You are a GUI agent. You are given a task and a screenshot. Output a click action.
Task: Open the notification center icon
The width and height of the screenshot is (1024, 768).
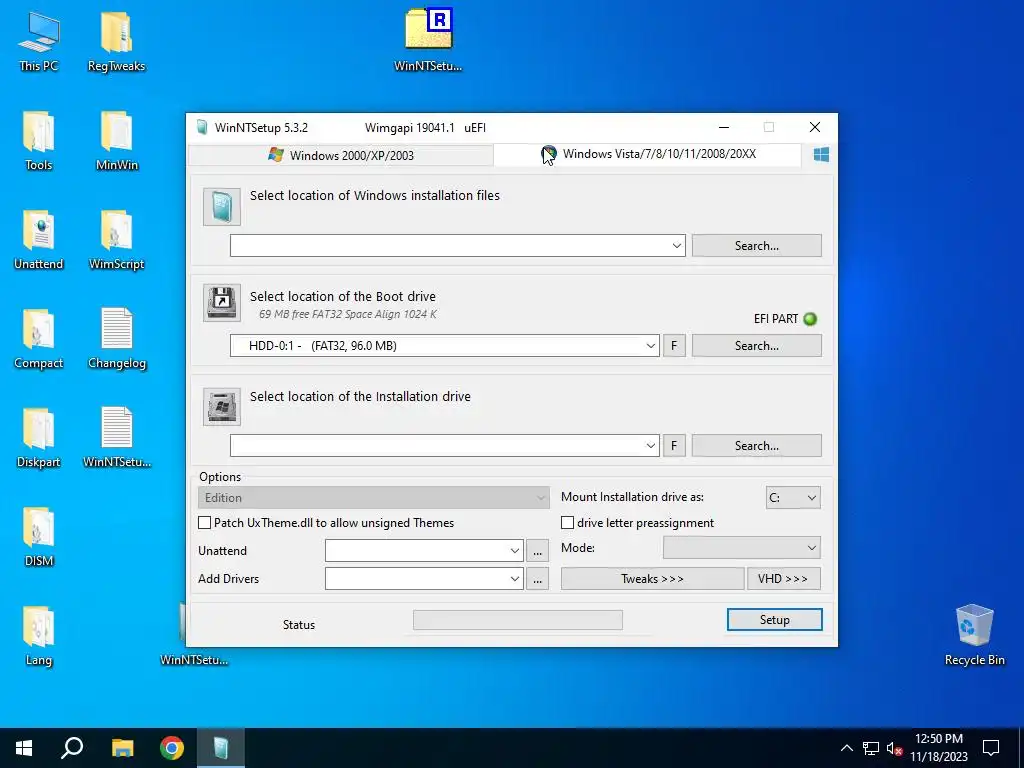tap(991, 748)
